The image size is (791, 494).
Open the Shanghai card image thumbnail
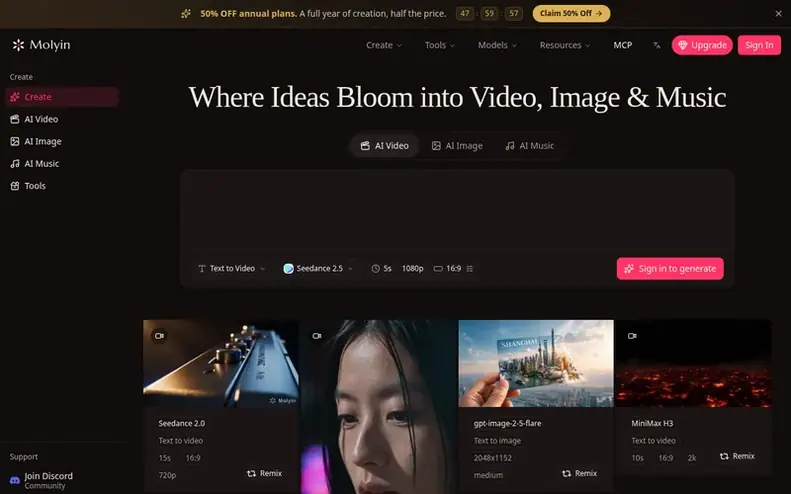click(x=536, y=363)
